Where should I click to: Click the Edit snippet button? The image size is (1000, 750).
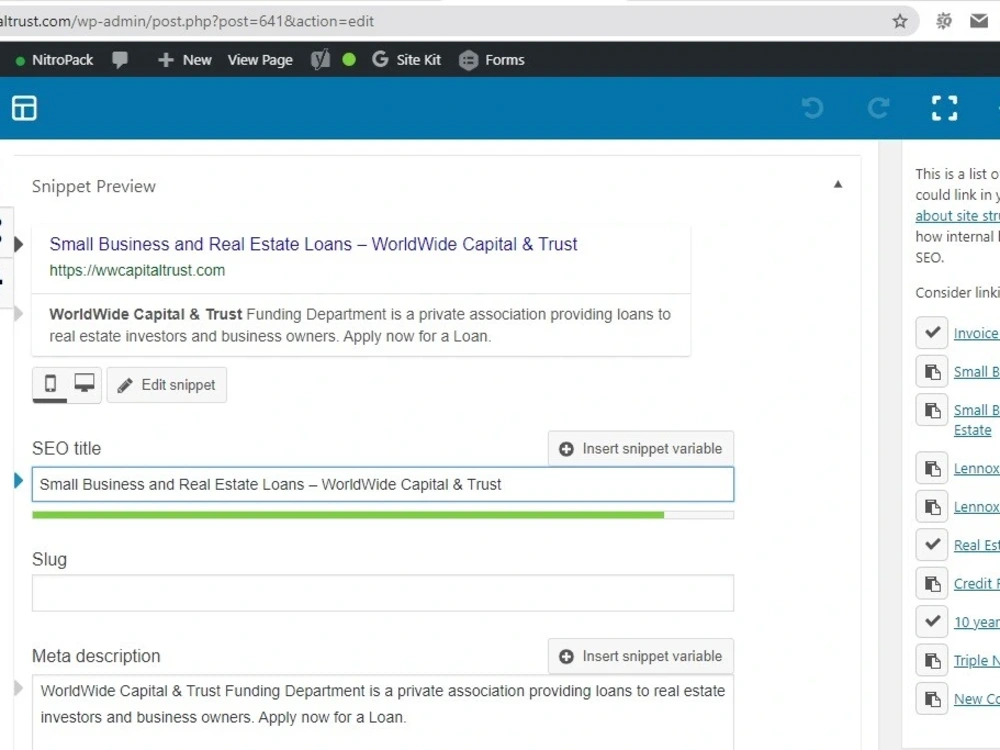pyautogui.click(x=166, y=385)
